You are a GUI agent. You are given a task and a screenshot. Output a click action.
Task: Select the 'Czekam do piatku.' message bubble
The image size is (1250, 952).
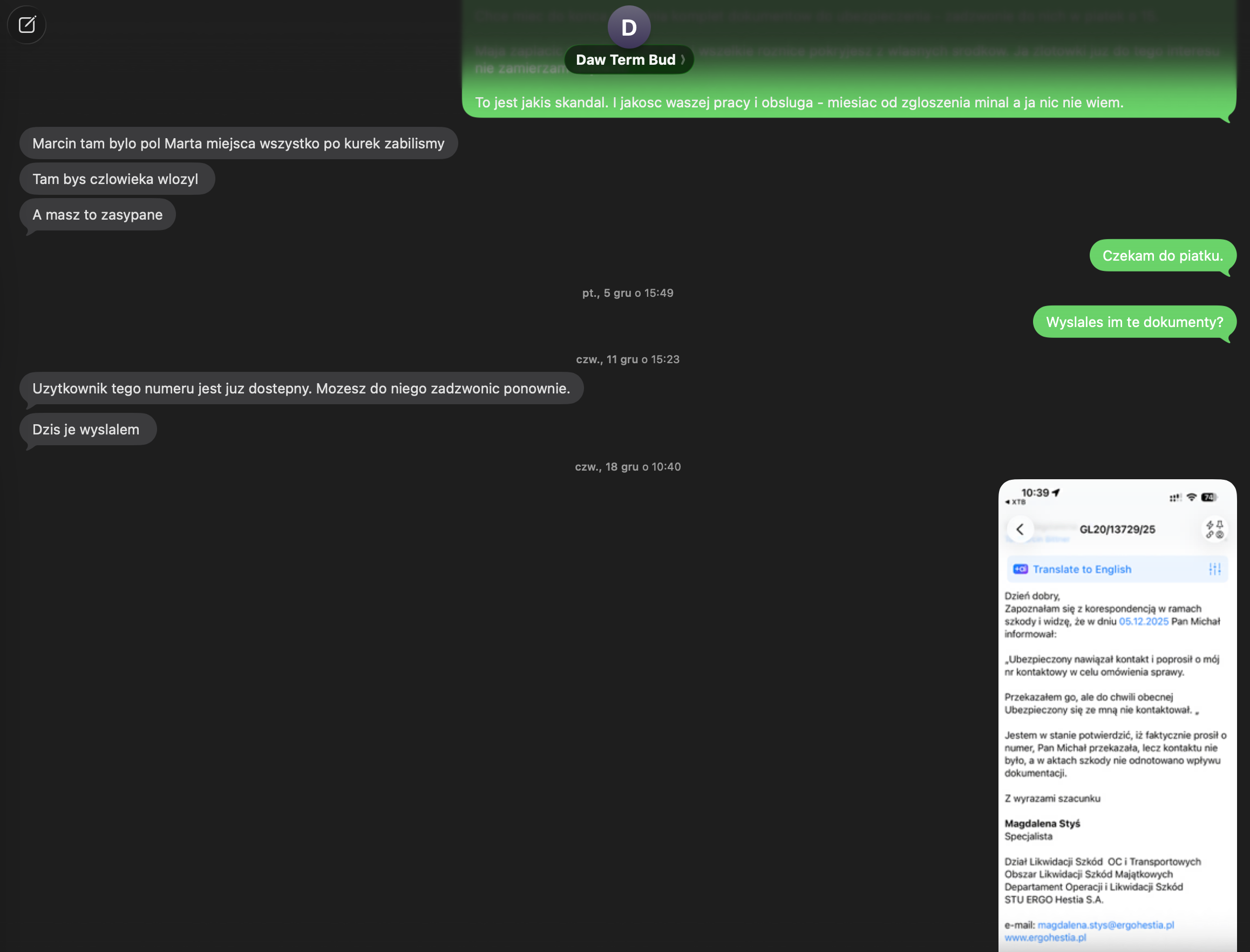1162,256
